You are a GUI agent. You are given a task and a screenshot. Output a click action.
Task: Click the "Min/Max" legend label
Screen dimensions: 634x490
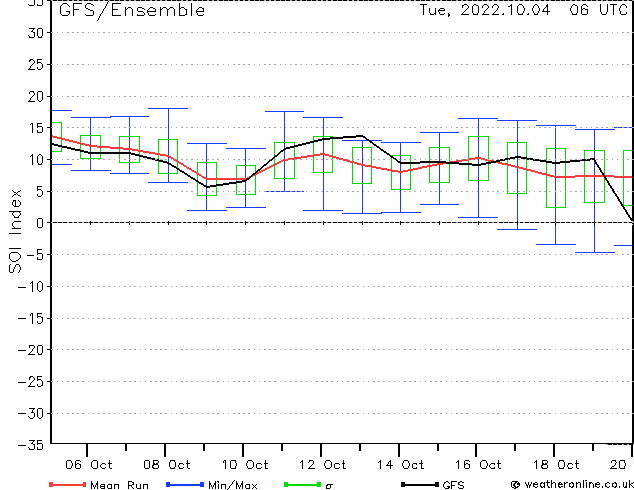pos(232,485)
